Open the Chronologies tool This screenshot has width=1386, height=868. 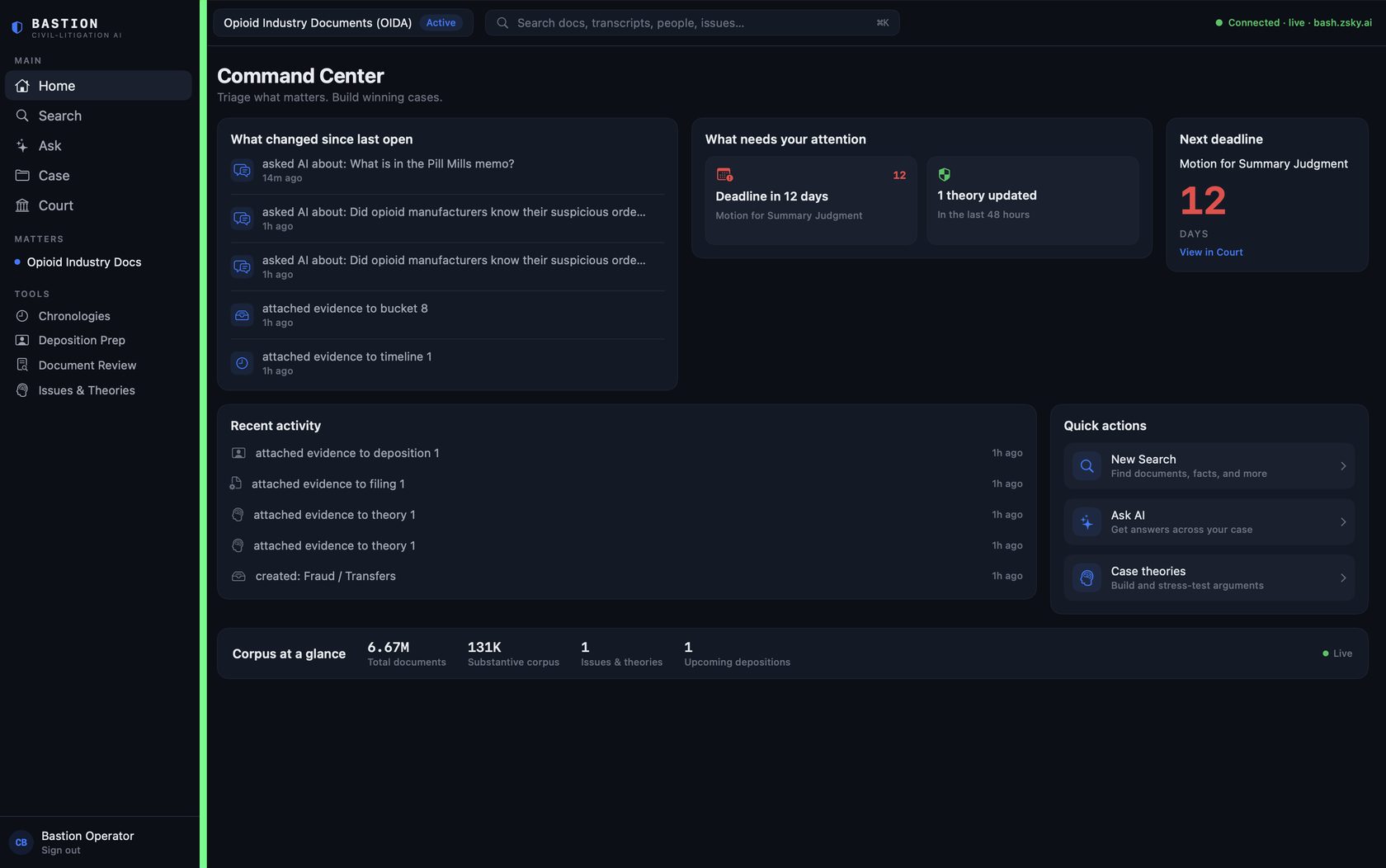pos(74,316)
